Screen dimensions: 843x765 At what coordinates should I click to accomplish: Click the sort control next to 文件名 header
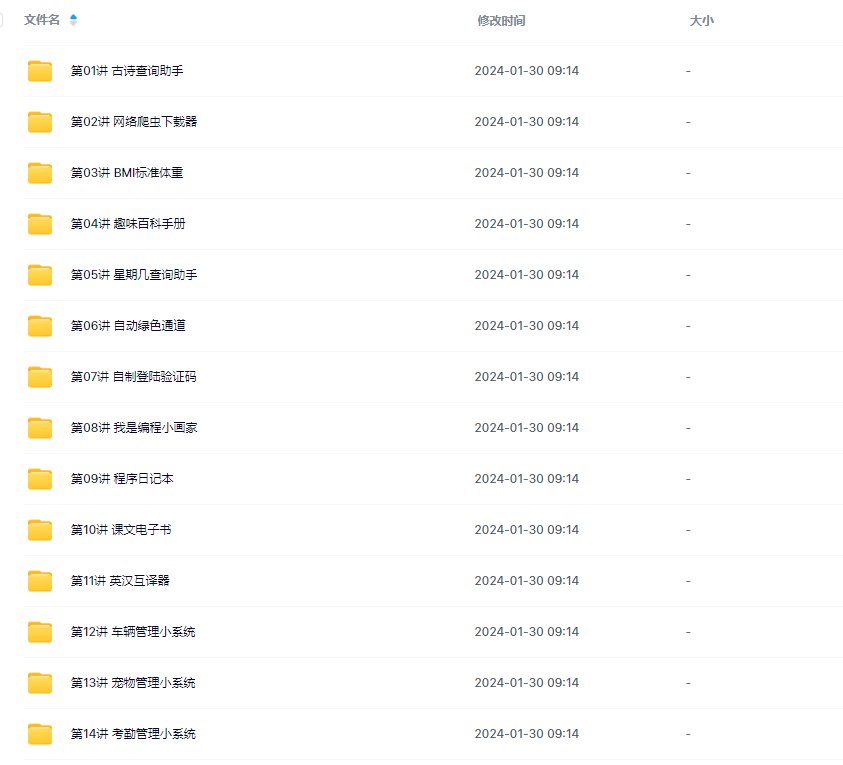point(73,19)
